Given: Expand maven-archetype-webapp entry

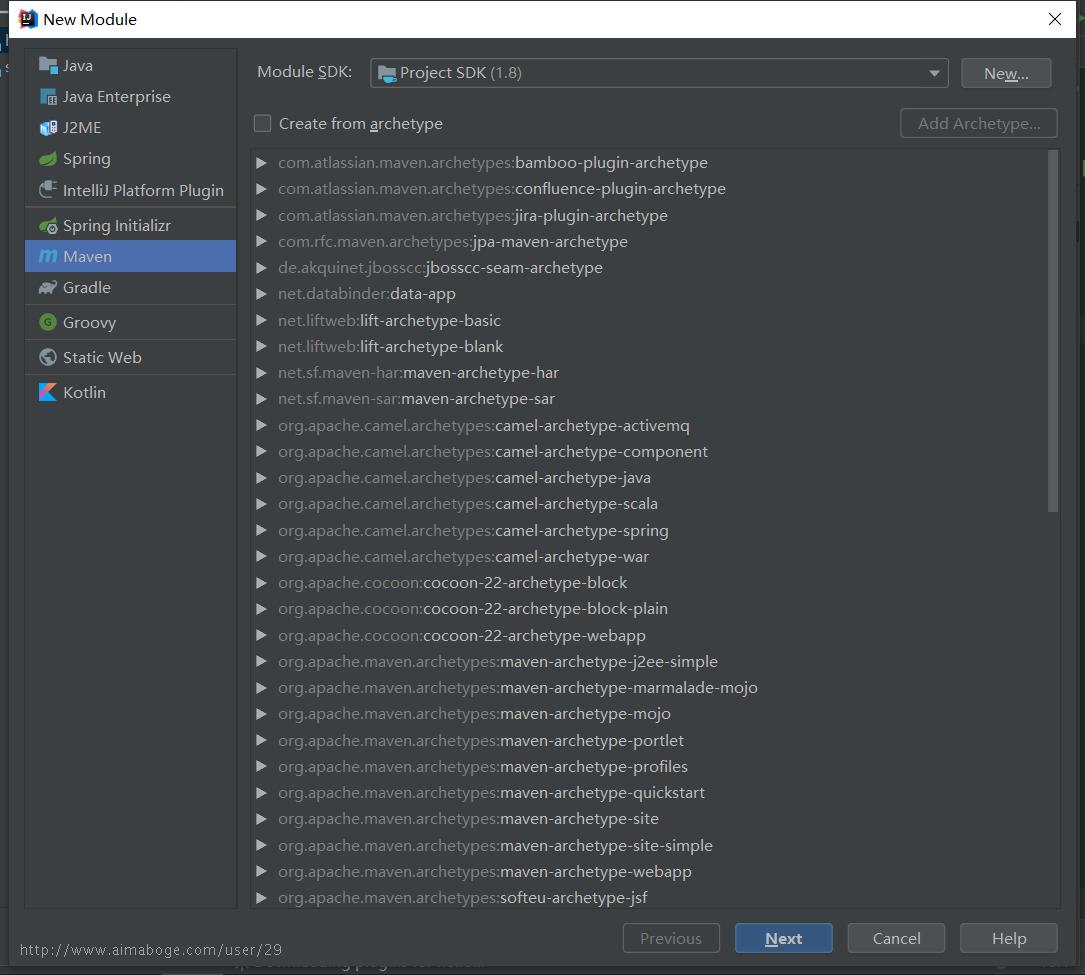Looking at the screenshot, I should (261, 871).
